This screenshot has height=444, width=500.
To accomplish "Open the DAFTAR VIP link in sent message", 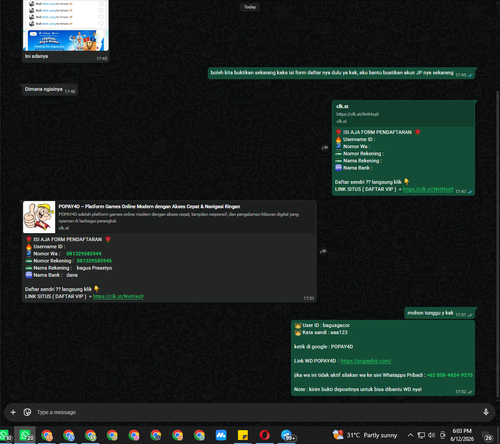I will click(x=428, y=189).
